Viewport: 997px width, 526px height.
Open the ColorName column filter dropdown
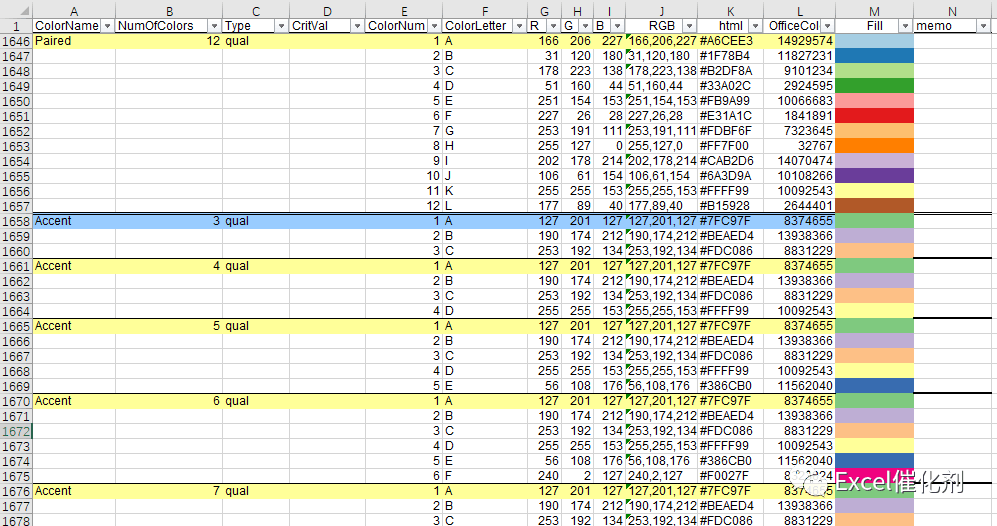pyautogui.click(x=107, y=26)
